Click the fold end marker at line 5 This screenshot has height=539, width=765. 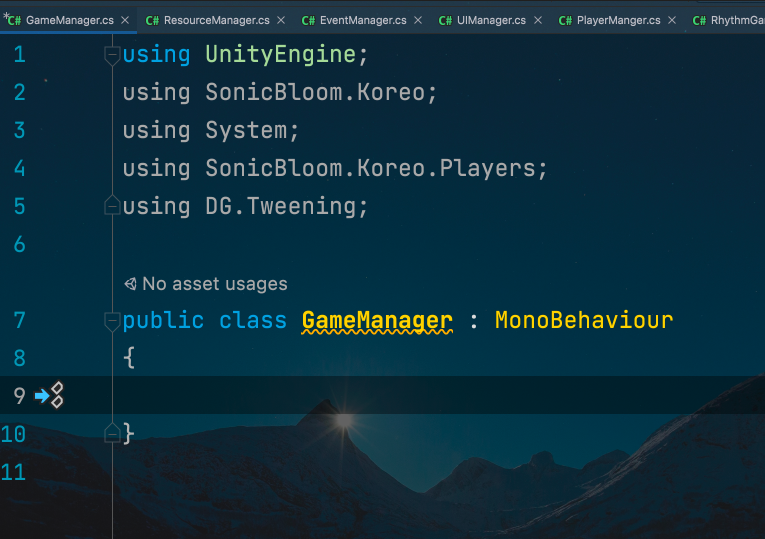tap(112, 206)
